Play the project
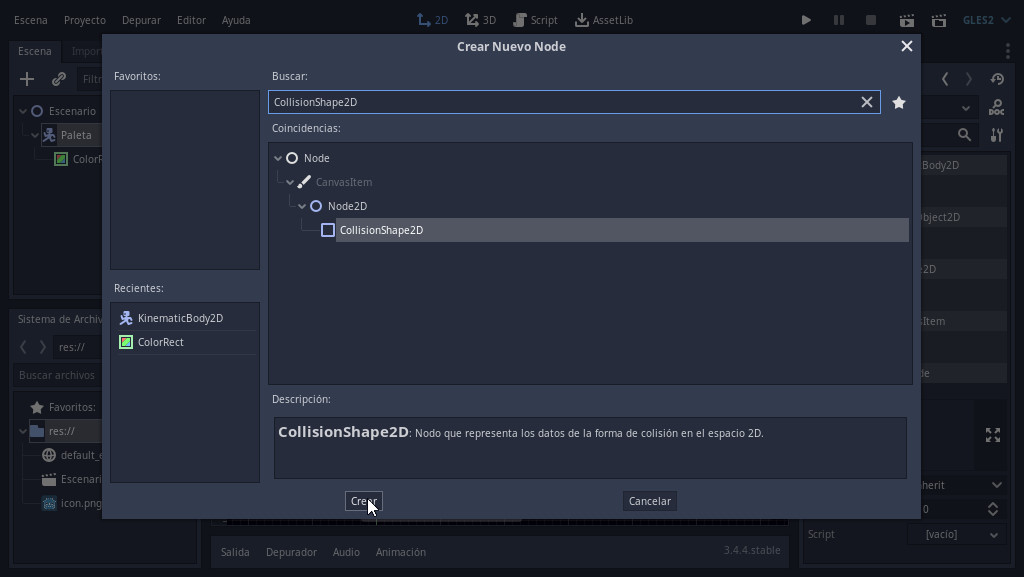 pyautogui.click(x=806, y=20)
